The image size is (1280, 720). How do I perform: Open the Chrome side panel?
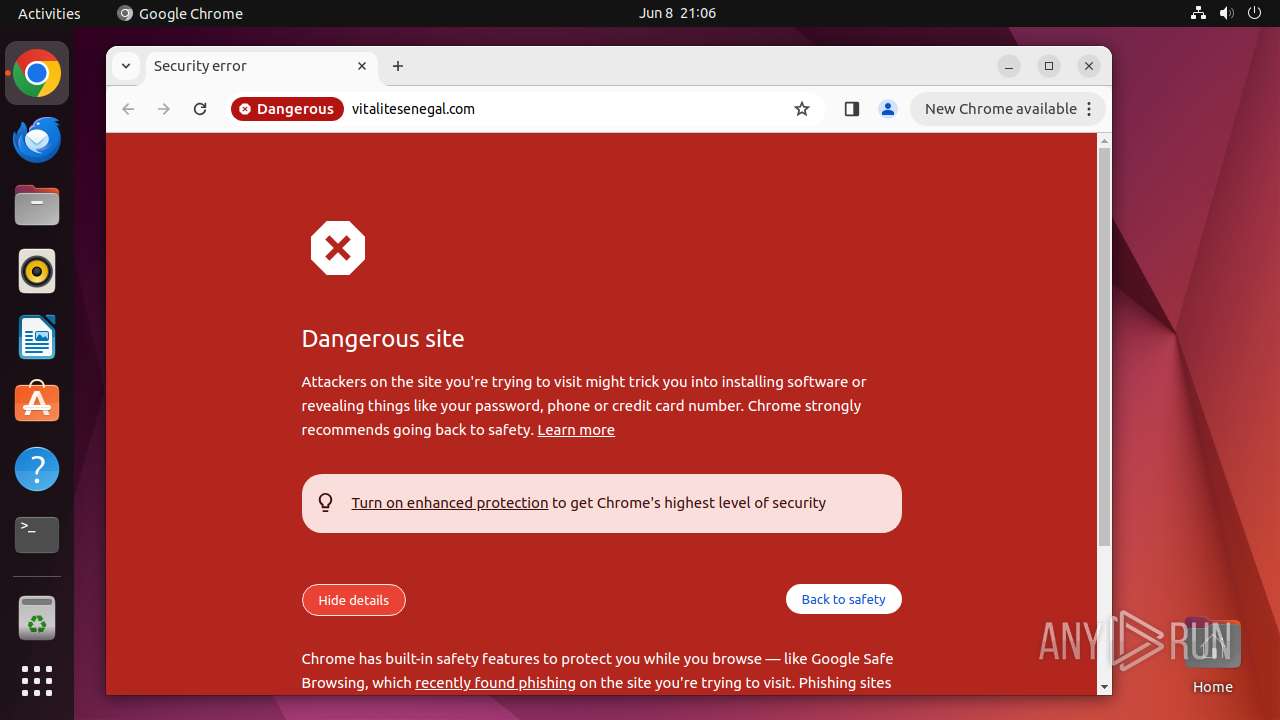pos(852,109)
